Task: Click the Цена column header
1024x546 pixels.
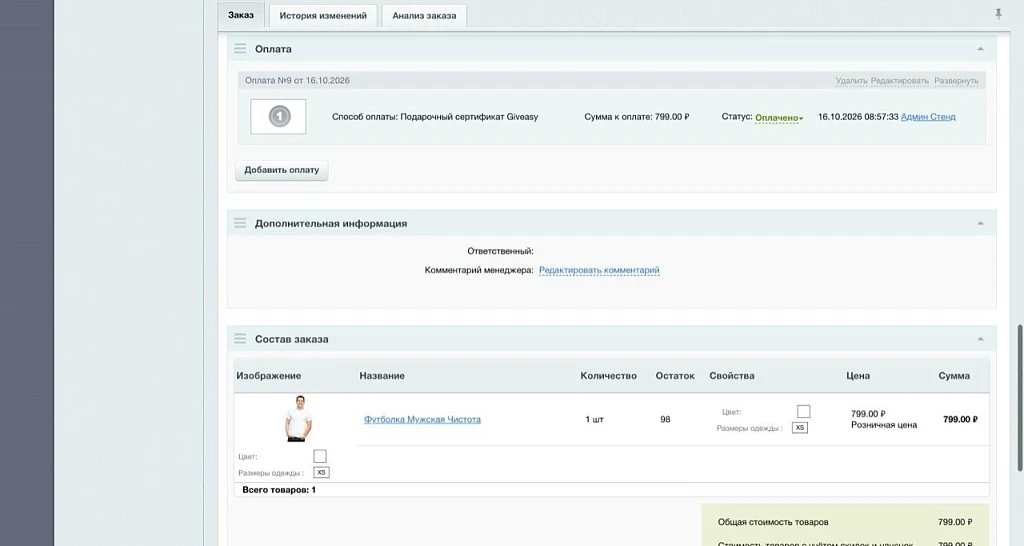Action: coord(857,376)
